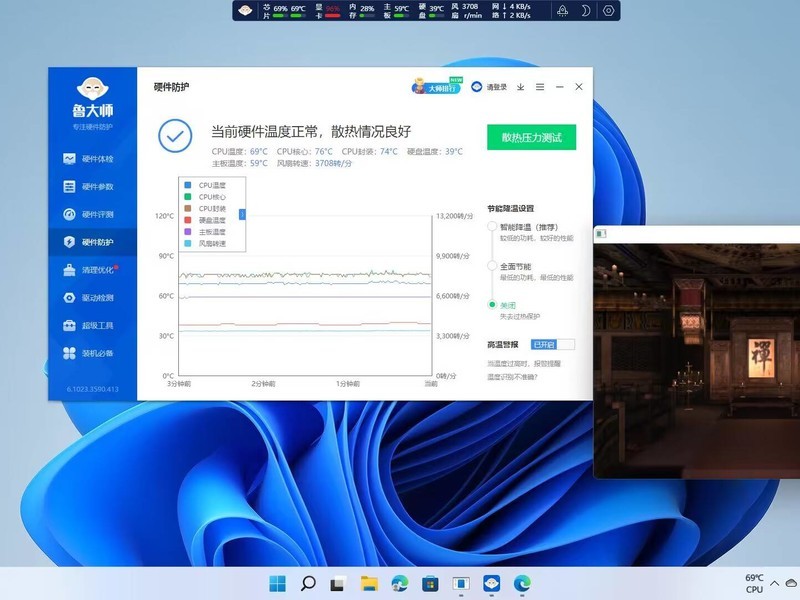Open 驱动检测 driver check section
Image resolution: width=800 pixels, height=600 pixels.
click(88, 298)
